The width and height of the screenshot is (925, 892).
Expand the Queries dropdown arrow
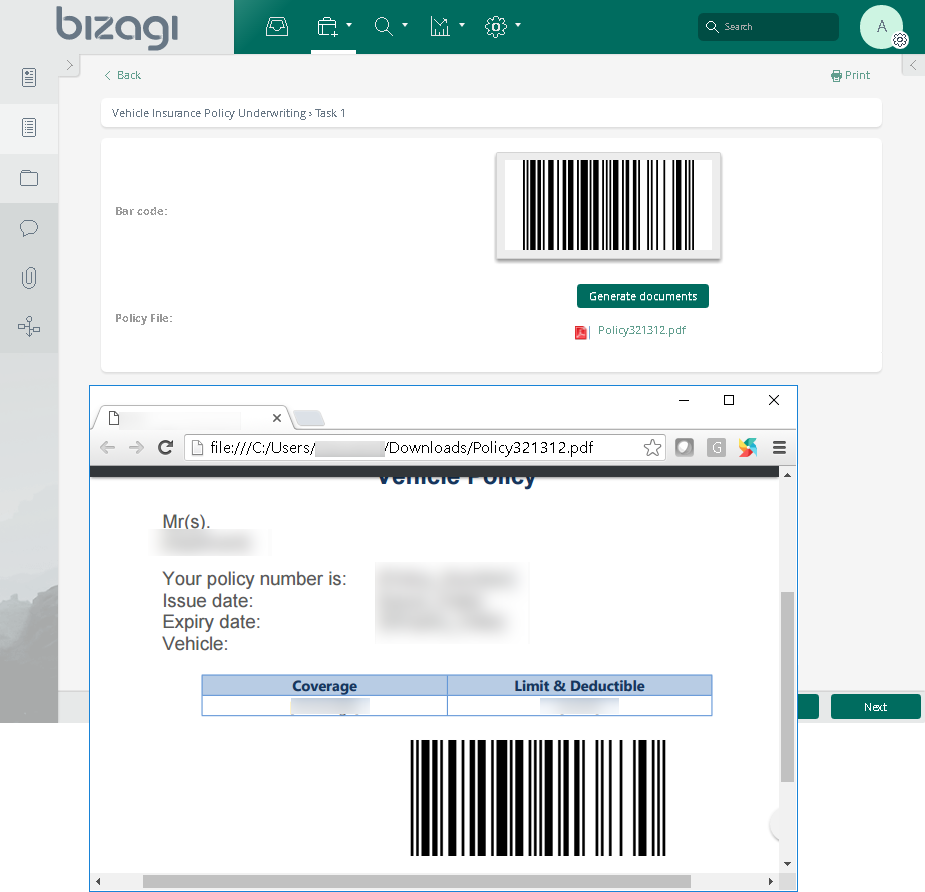[405, 25]
